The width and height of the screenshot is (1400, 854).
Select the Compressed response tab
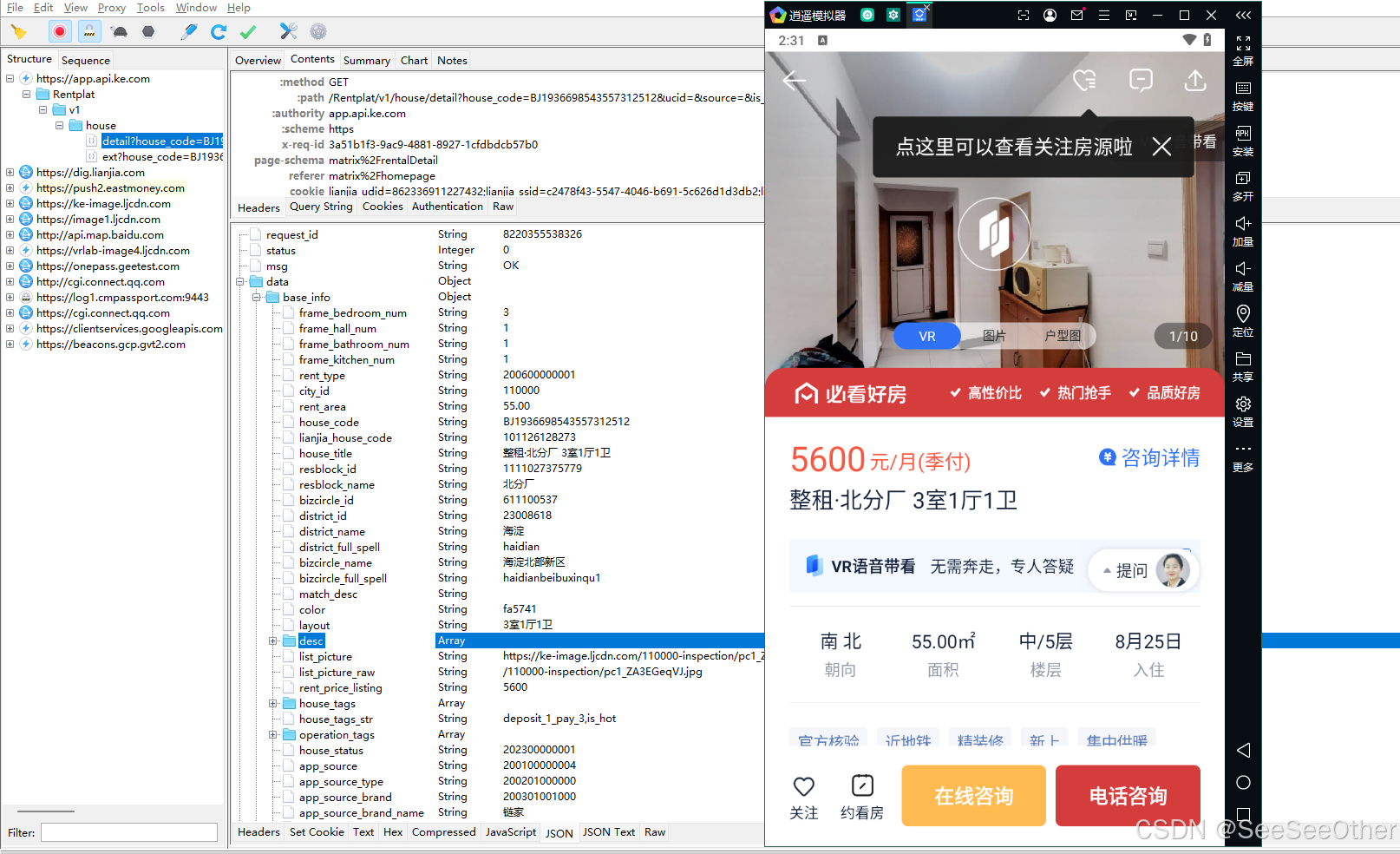pos(443,831)
